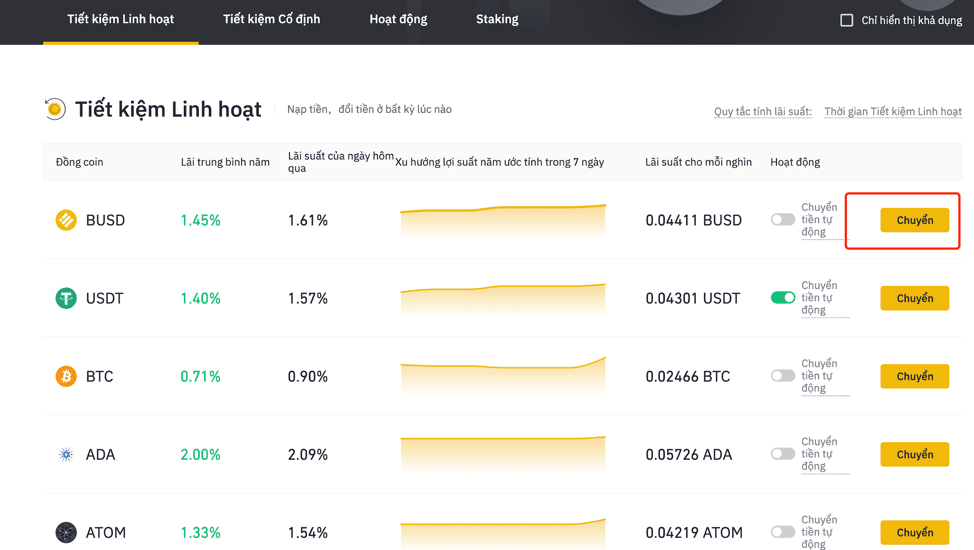Image resolution: width=974 pixels, height=550 pixels.
Task: Click the BUSD coin icon
Action: (x=66, y=220)
